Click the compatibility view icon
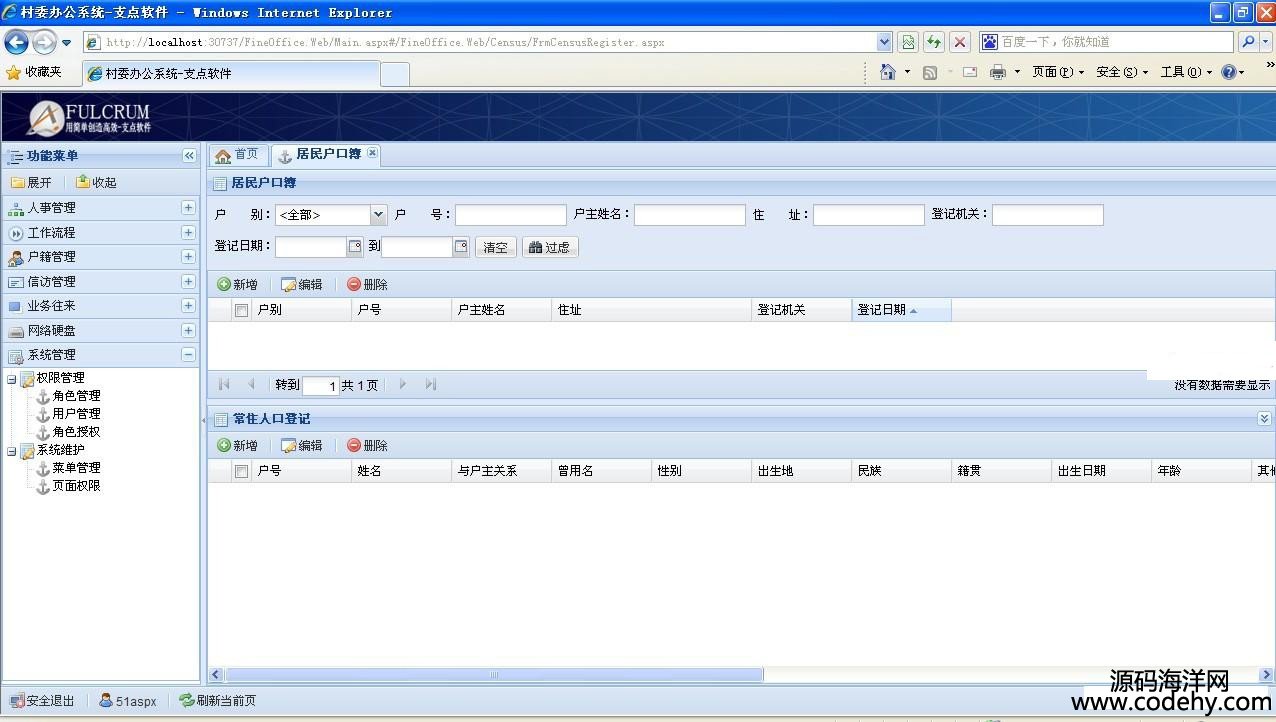The height and width of the screenshot is (722, 1276). tap(908, 42)
